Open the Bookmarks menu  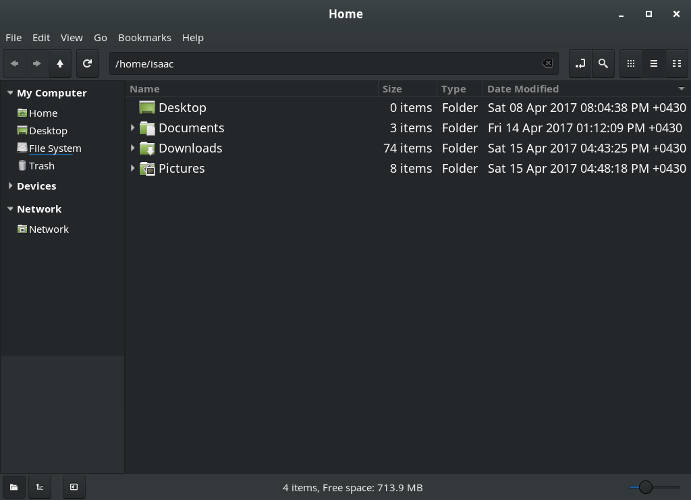145,38
